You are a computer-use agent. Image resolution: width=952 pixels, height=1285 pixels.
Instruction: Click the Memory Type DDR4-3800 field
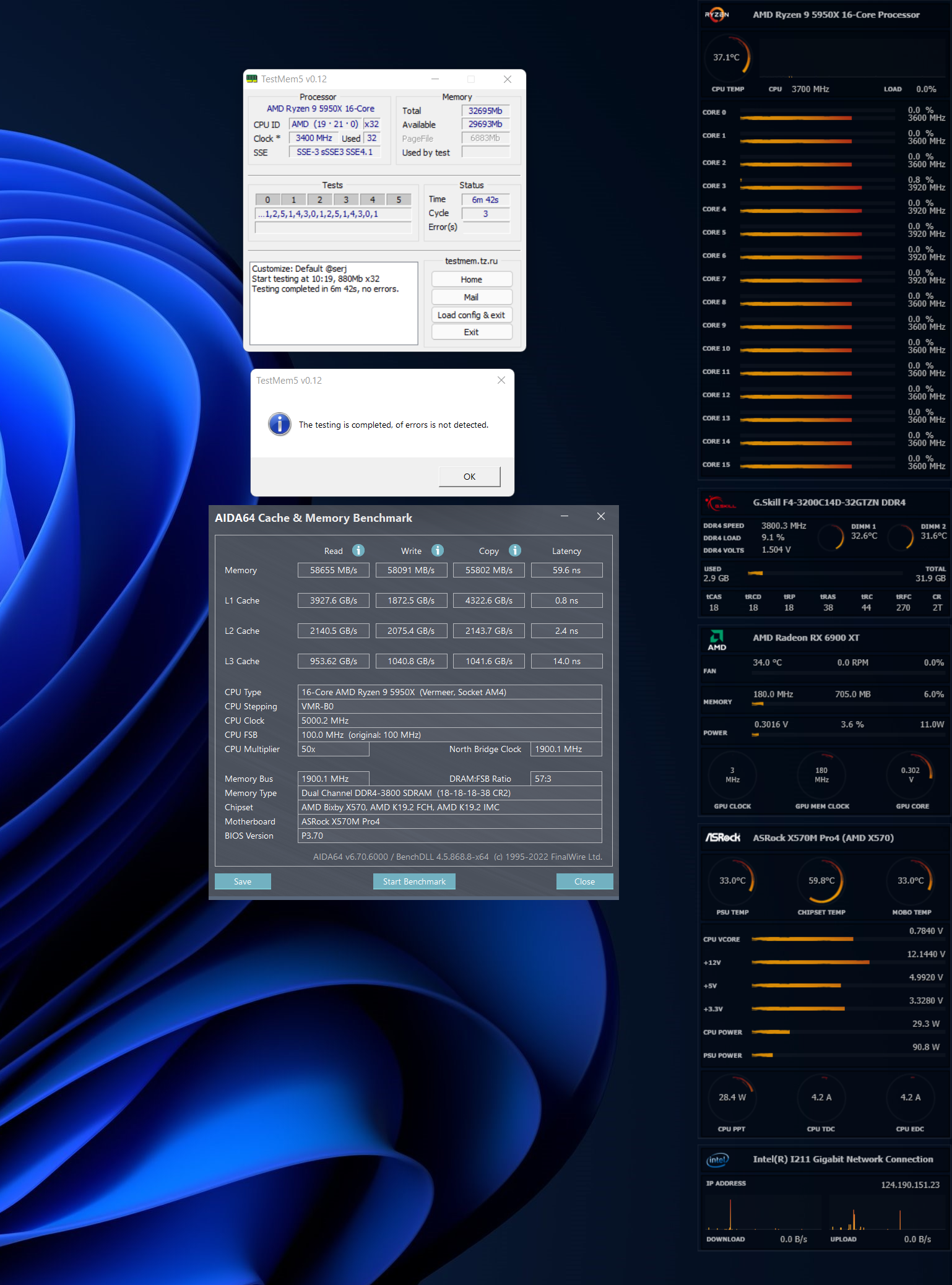click(x=449, y=793)
